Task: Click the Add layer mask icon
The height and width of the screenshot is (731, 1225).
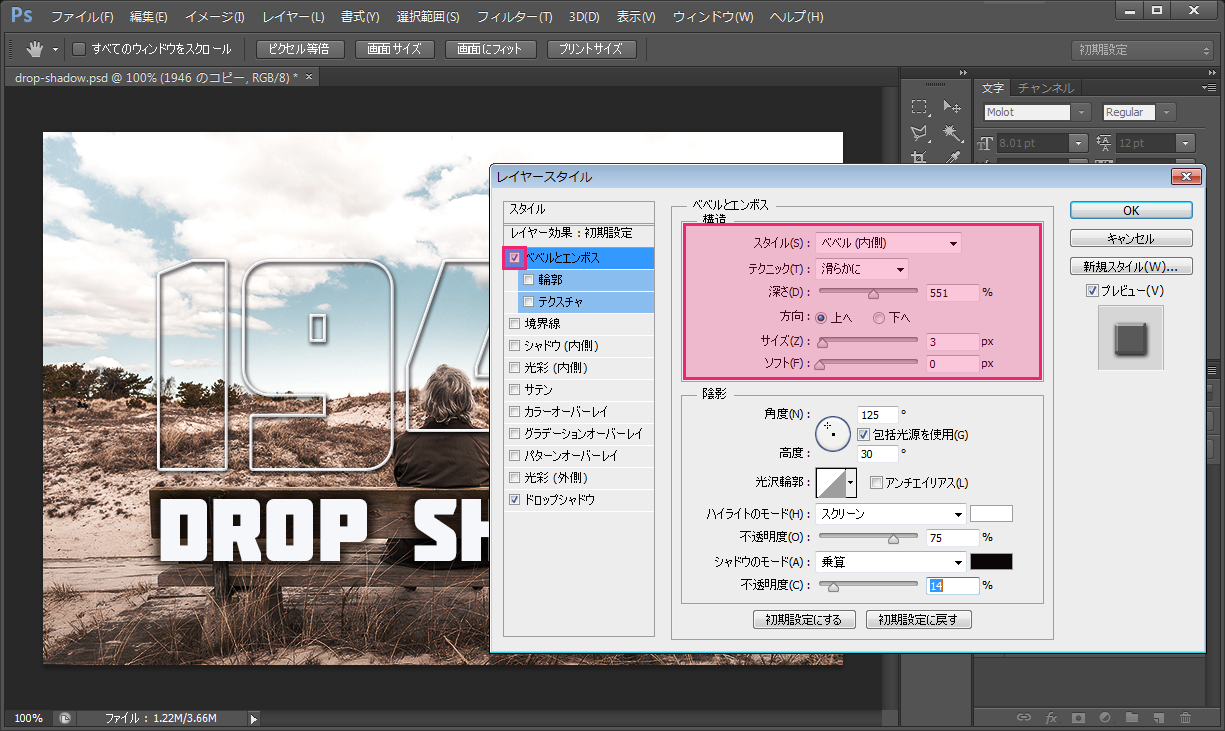Action: tap(1078, 717)
